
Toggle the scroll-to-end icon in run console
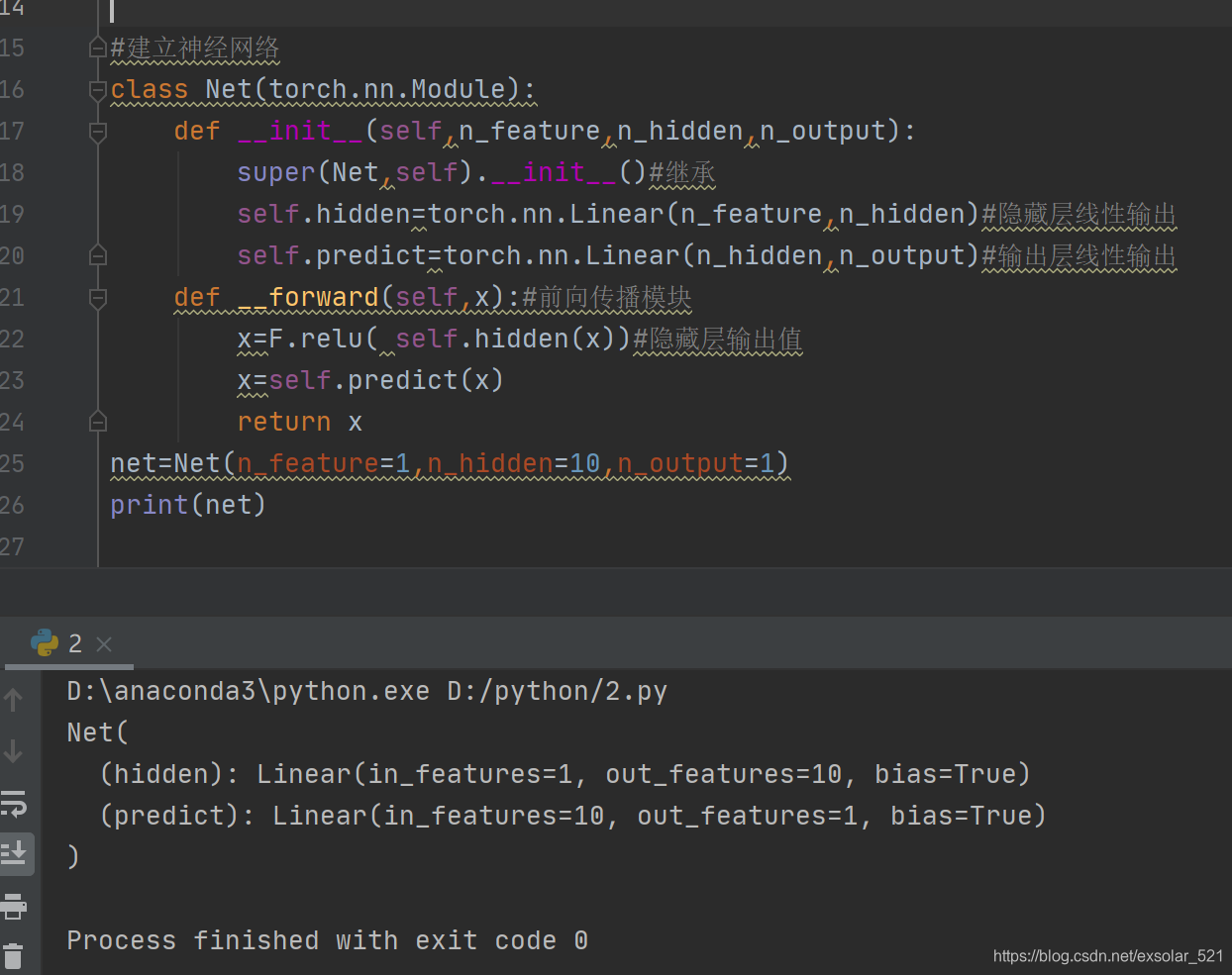14,853
